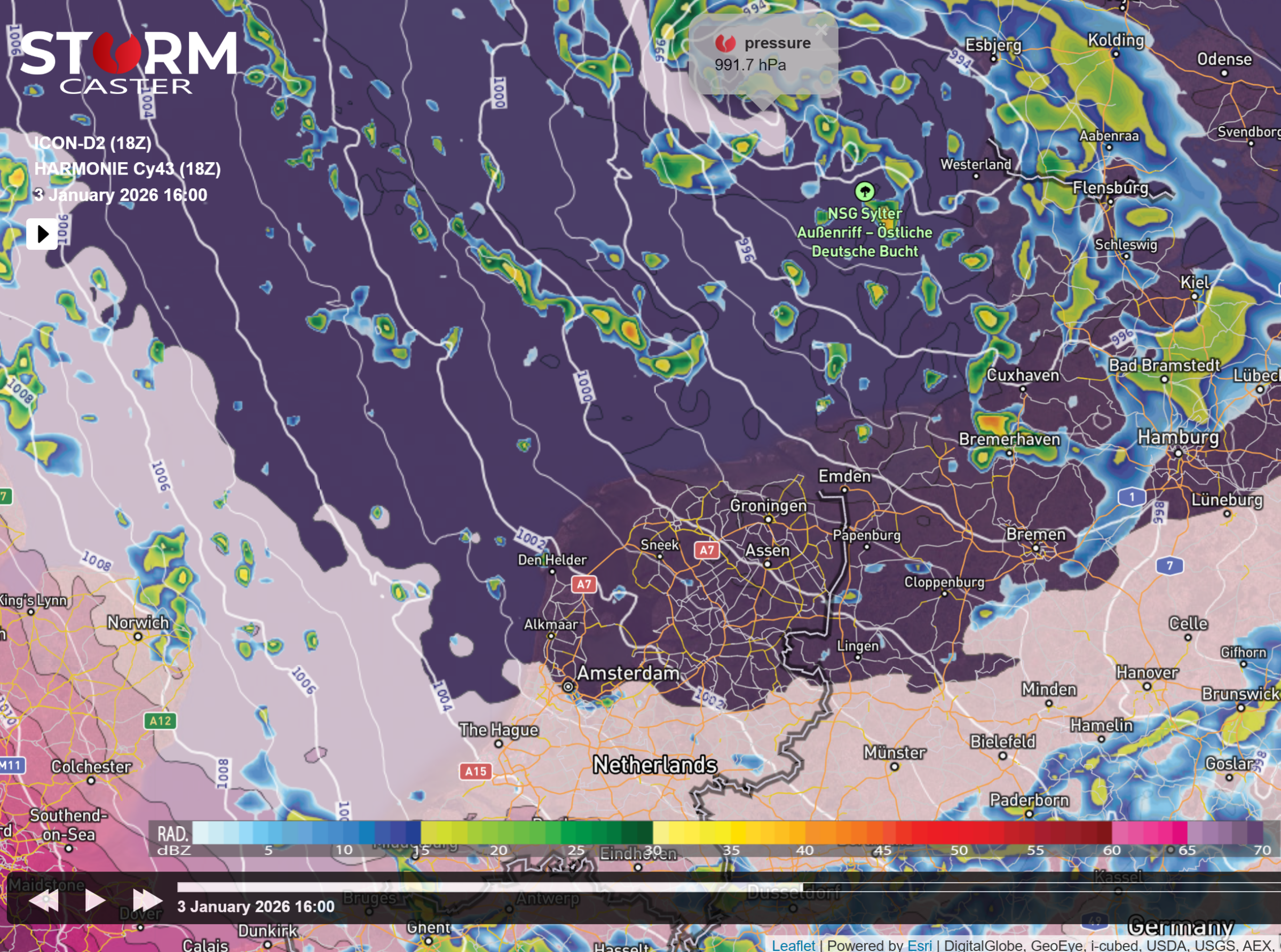Step back with the rewind button
The width and height of the screenshot is (1281, 952).
pyautogui.click(x=44, y=901)
